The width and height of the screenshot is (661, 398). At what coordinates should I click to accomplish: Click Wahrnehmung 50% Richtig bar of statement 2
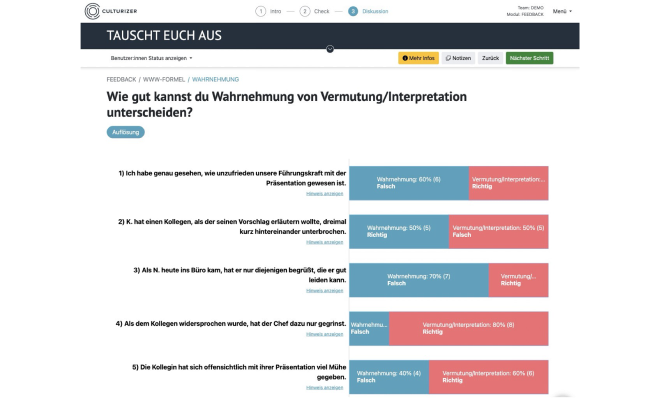point(399,231)
